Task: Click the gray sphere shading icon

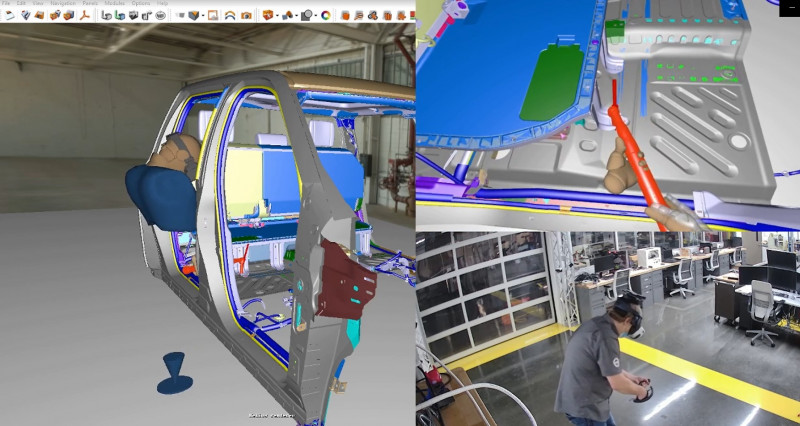Action: tap(308, 15)
